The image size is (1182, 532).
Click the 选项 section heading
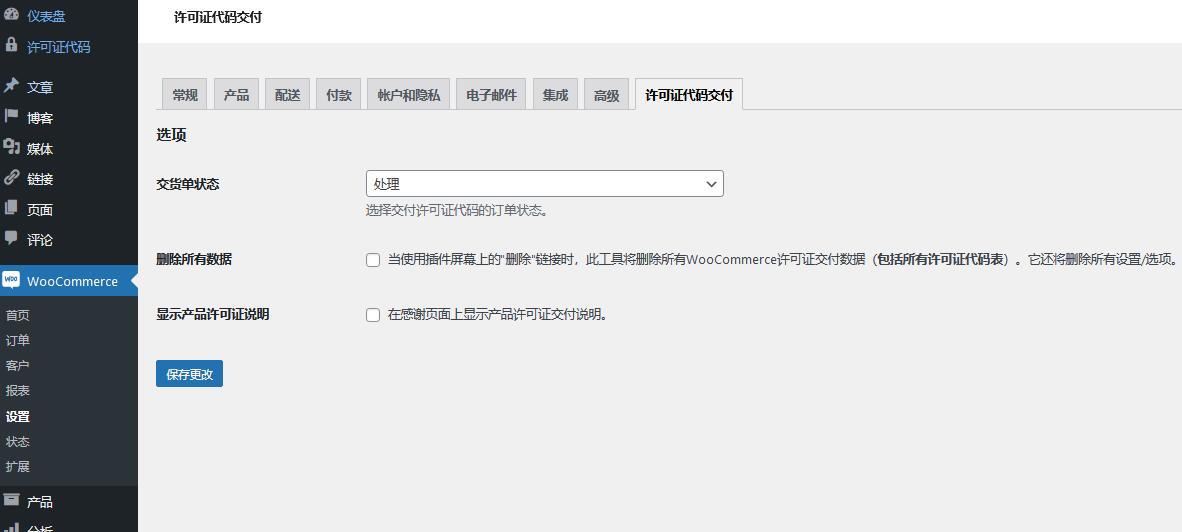click(171, 135)
